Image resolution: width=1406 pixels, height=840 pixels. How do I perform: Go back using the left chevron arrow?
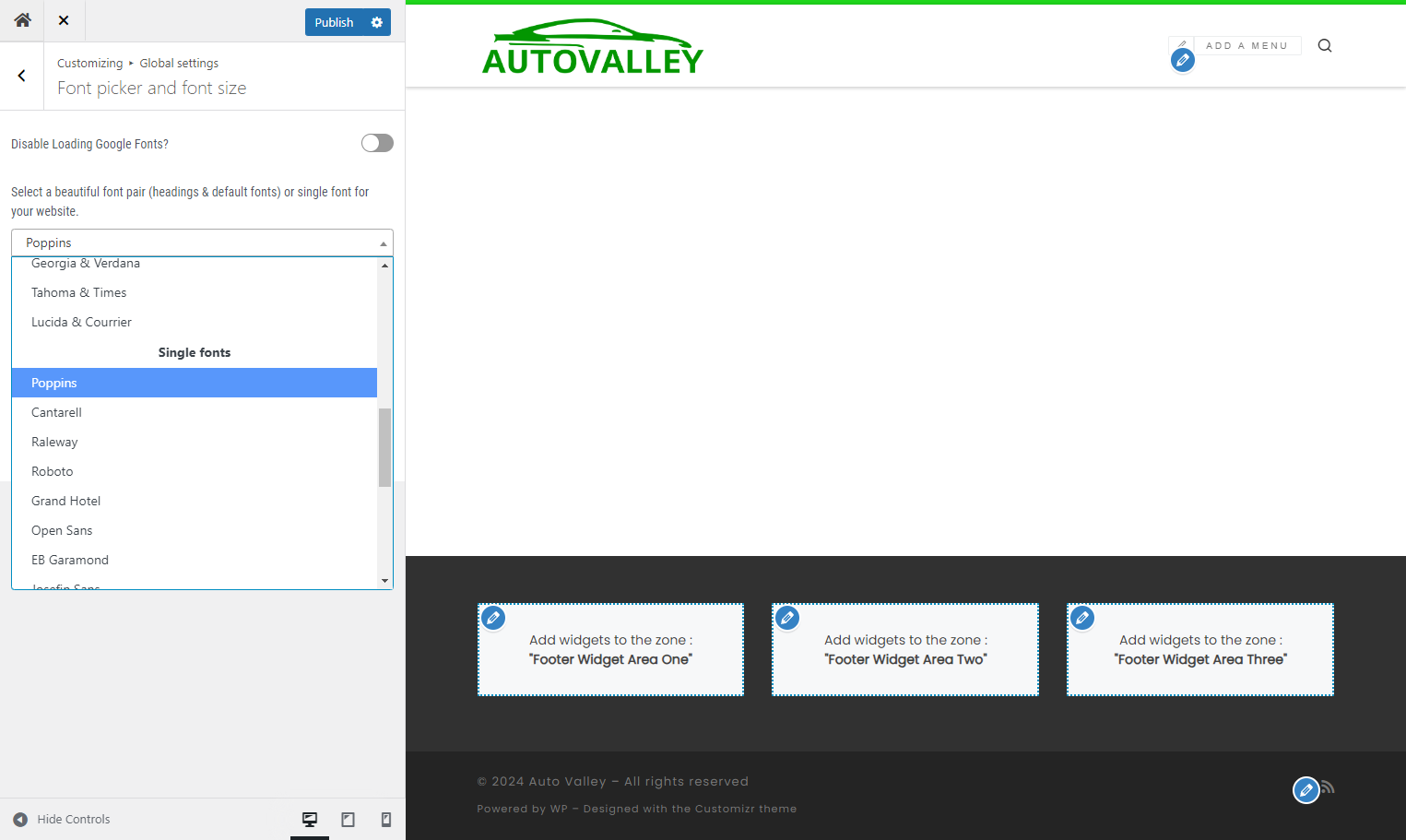pyautogui.click(x=22, y=76)
